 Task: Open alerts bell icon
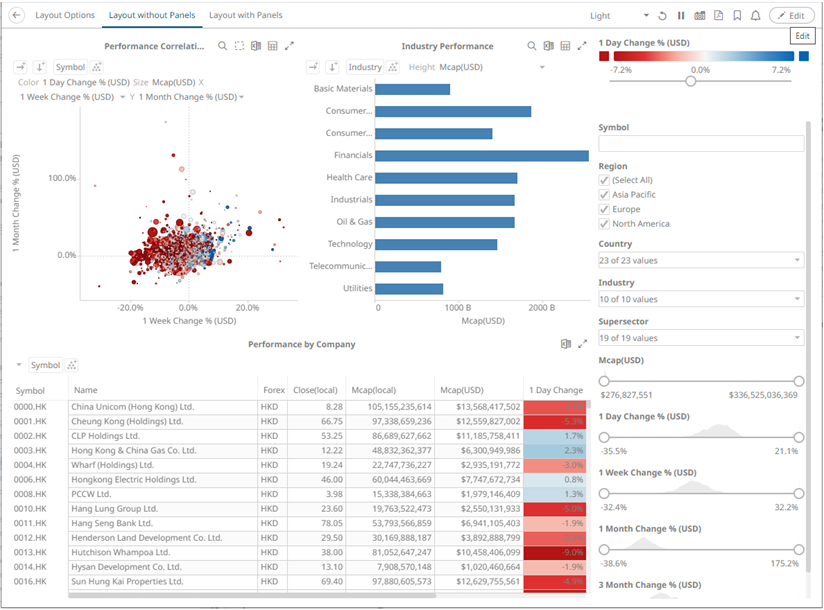point(756,16)
